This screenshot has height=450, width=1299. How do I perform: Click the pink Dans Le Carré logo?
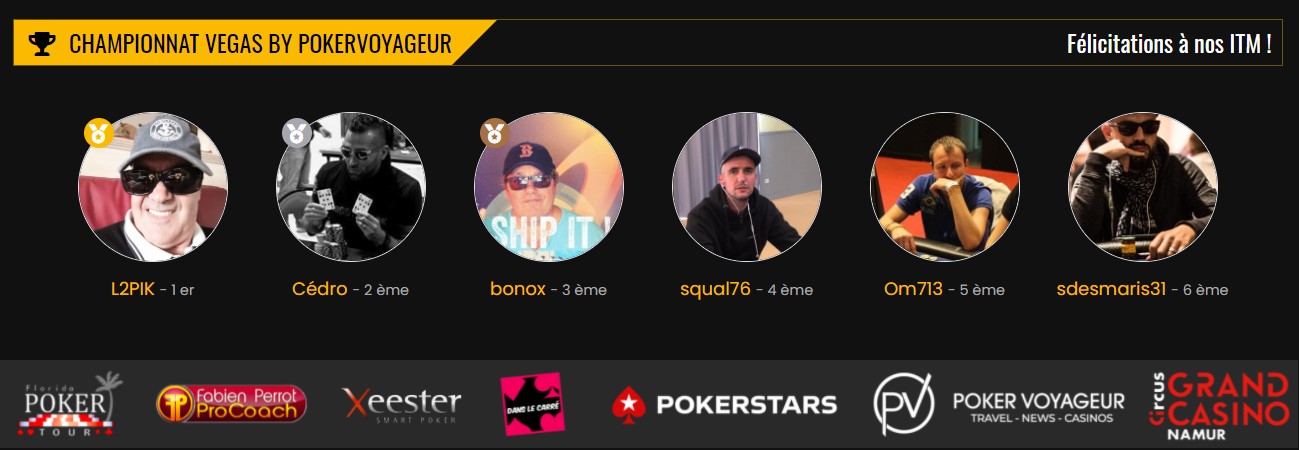click(x=532, y=404)
